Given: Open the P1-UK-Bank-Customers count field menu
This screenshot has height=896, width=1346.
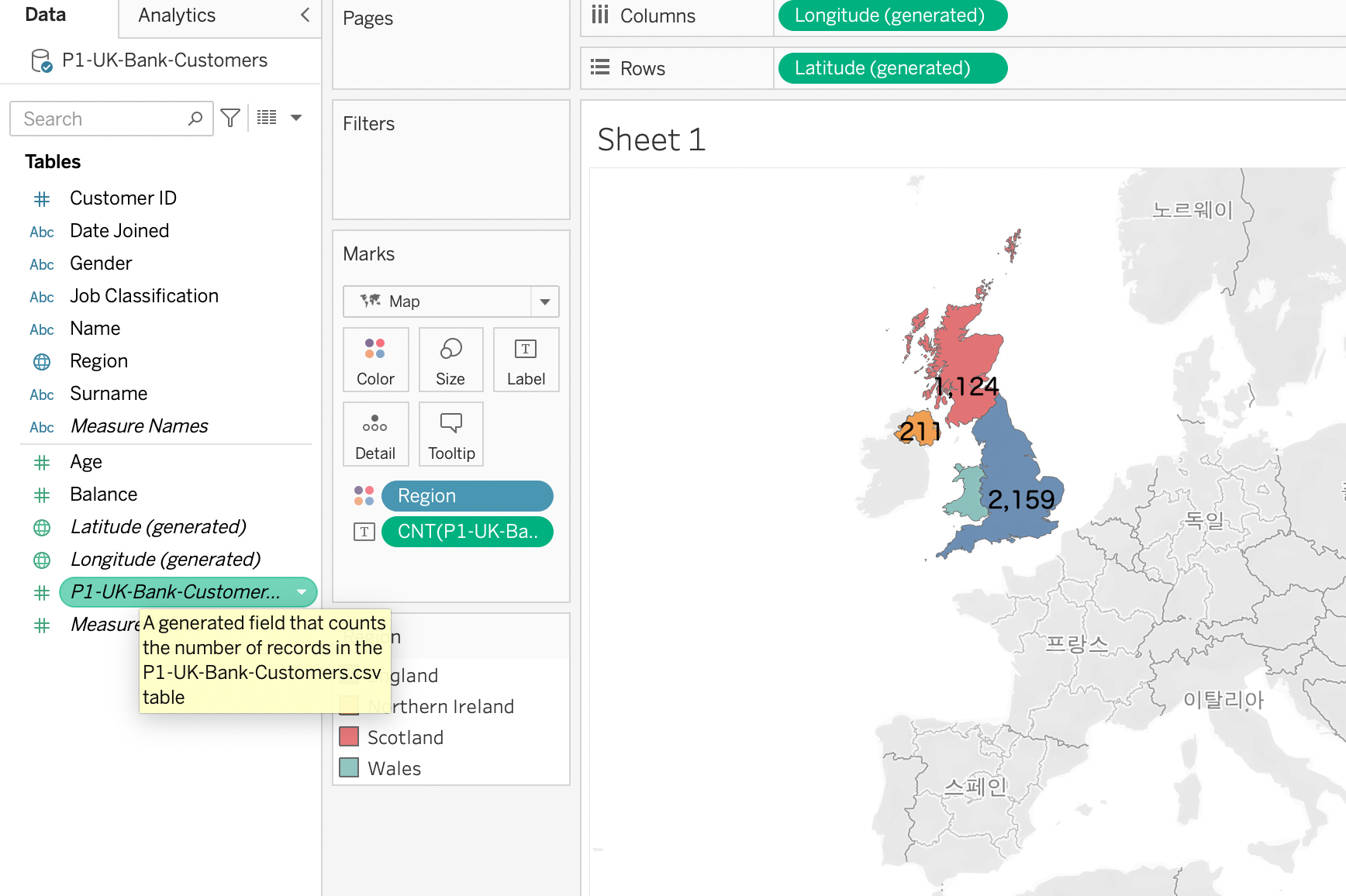Looking at the screenshot, I should point(302,592).
